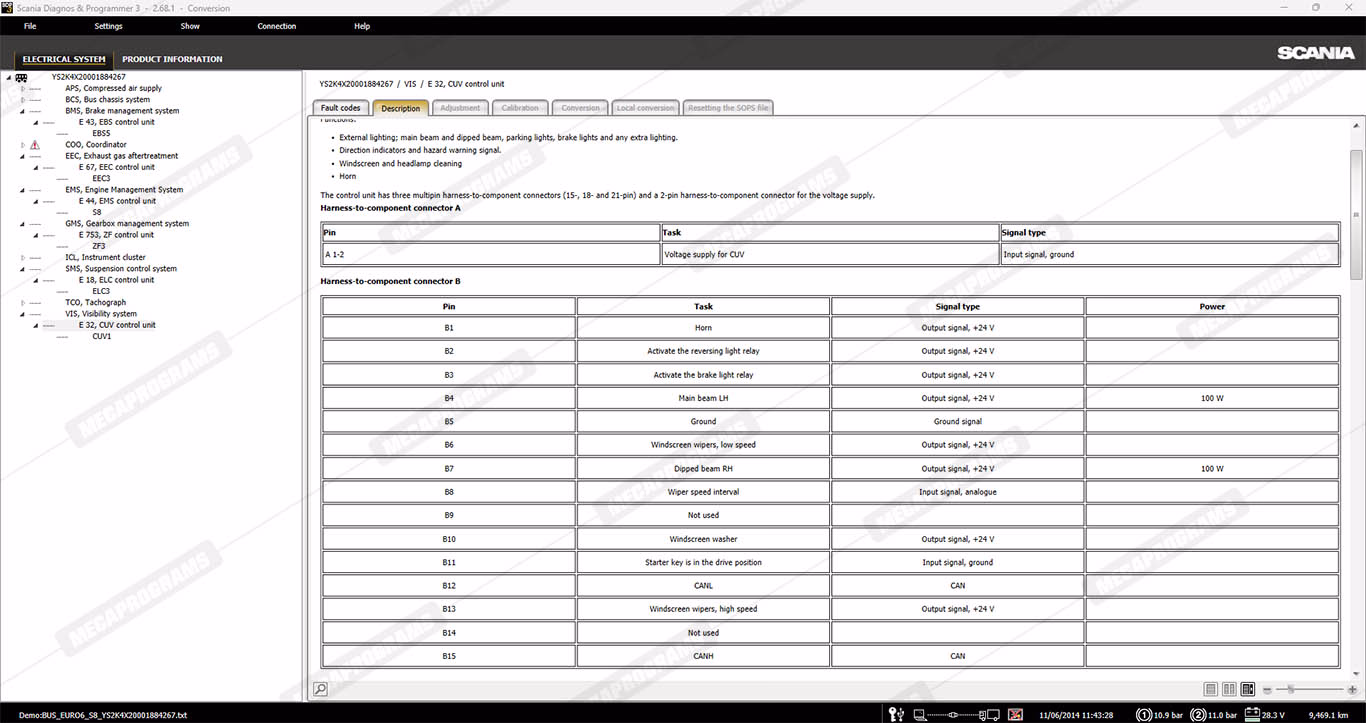Image resolution: width=1366 pixels, height=723 pixels.
Task: Open the Product Information section
Action: pyautogui.click(x=172, y=59)
